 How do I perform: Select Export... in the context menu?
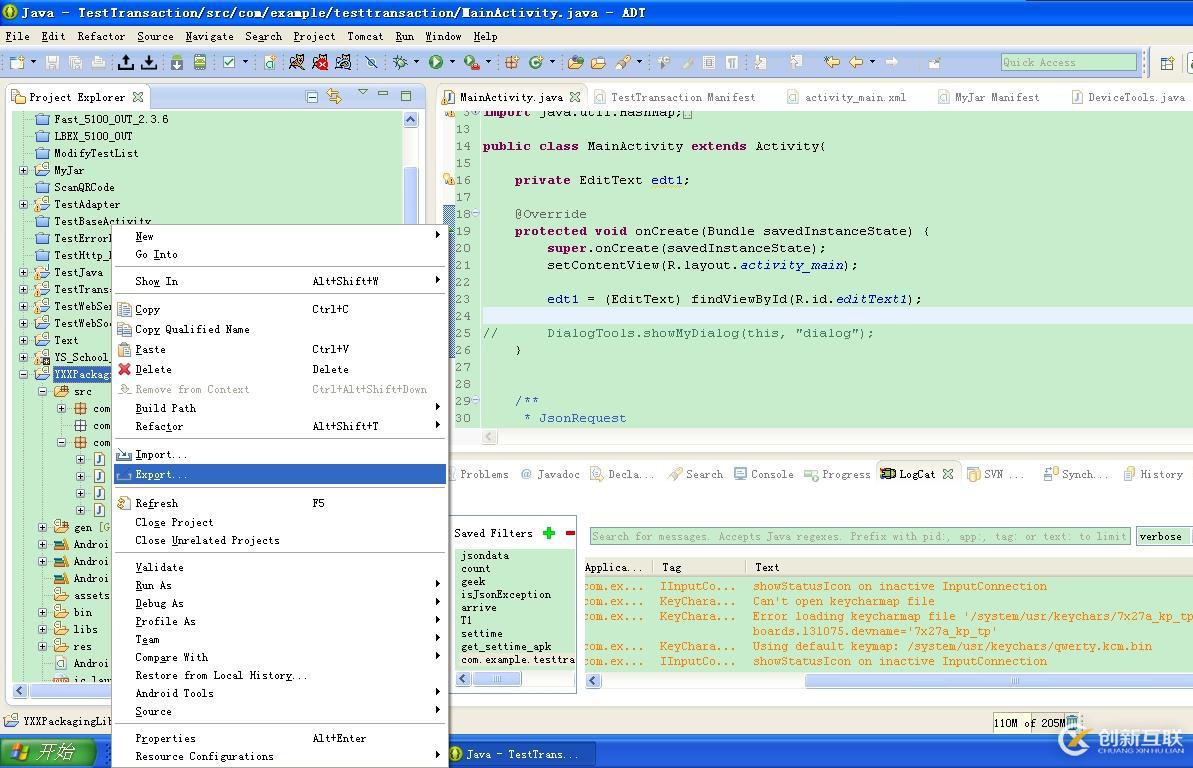161,475
